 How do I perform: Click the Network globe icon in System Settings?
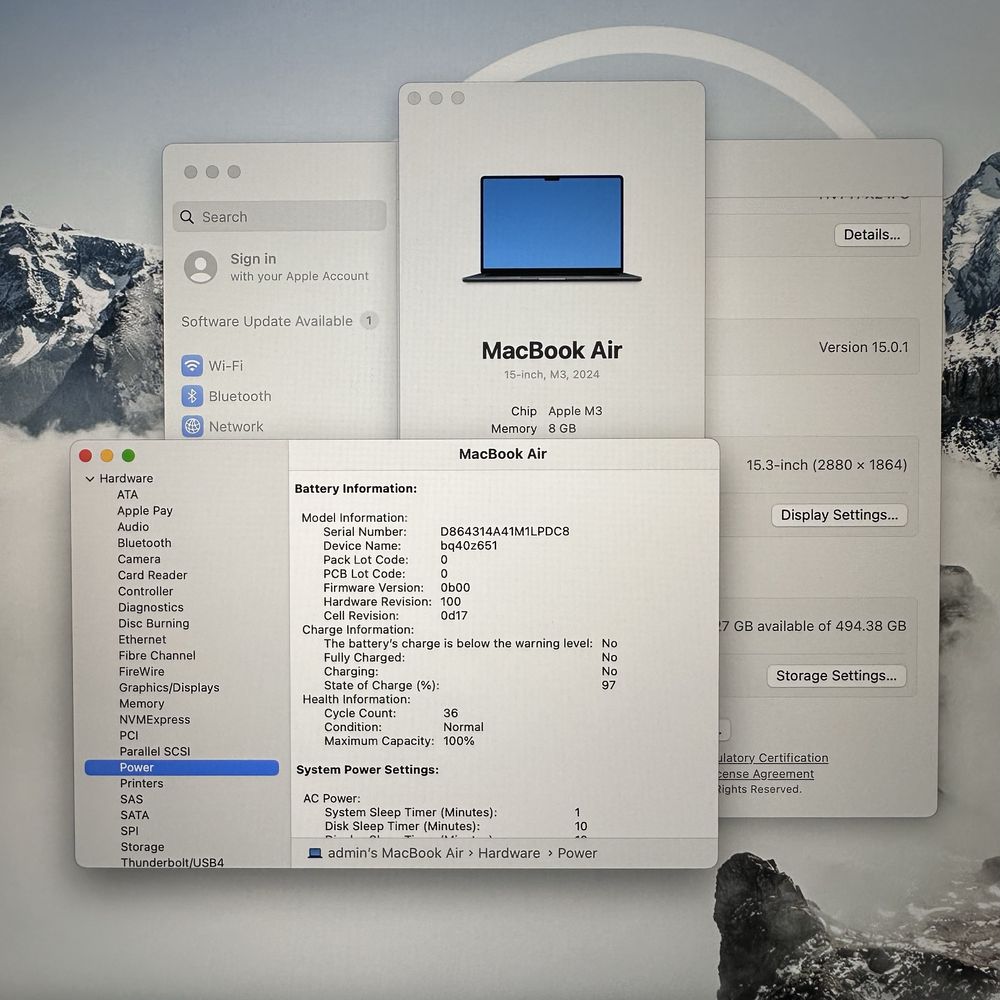coord(193,426)
